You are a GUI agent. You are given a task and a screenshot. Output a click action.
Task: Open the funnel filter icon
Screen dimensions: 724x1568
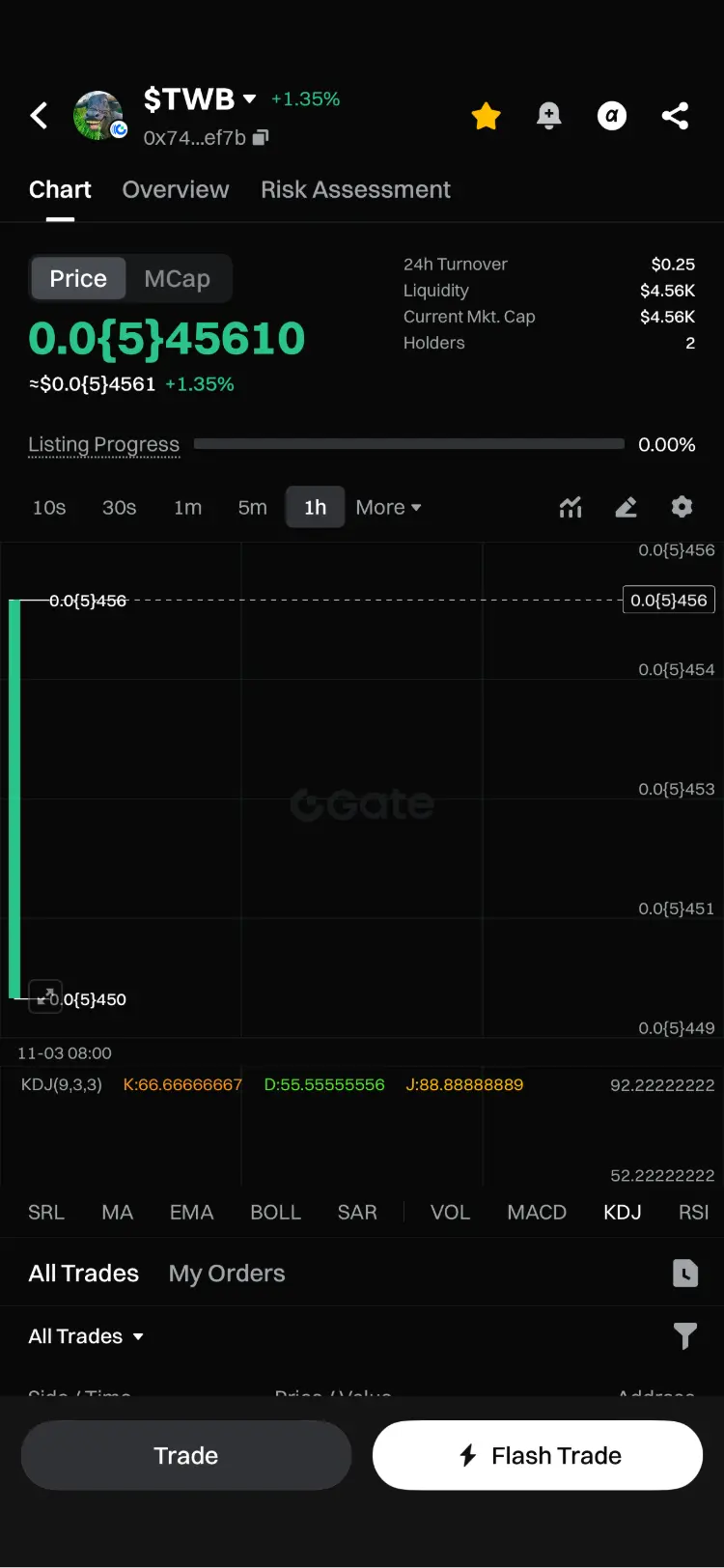[x=685, y=1336]
